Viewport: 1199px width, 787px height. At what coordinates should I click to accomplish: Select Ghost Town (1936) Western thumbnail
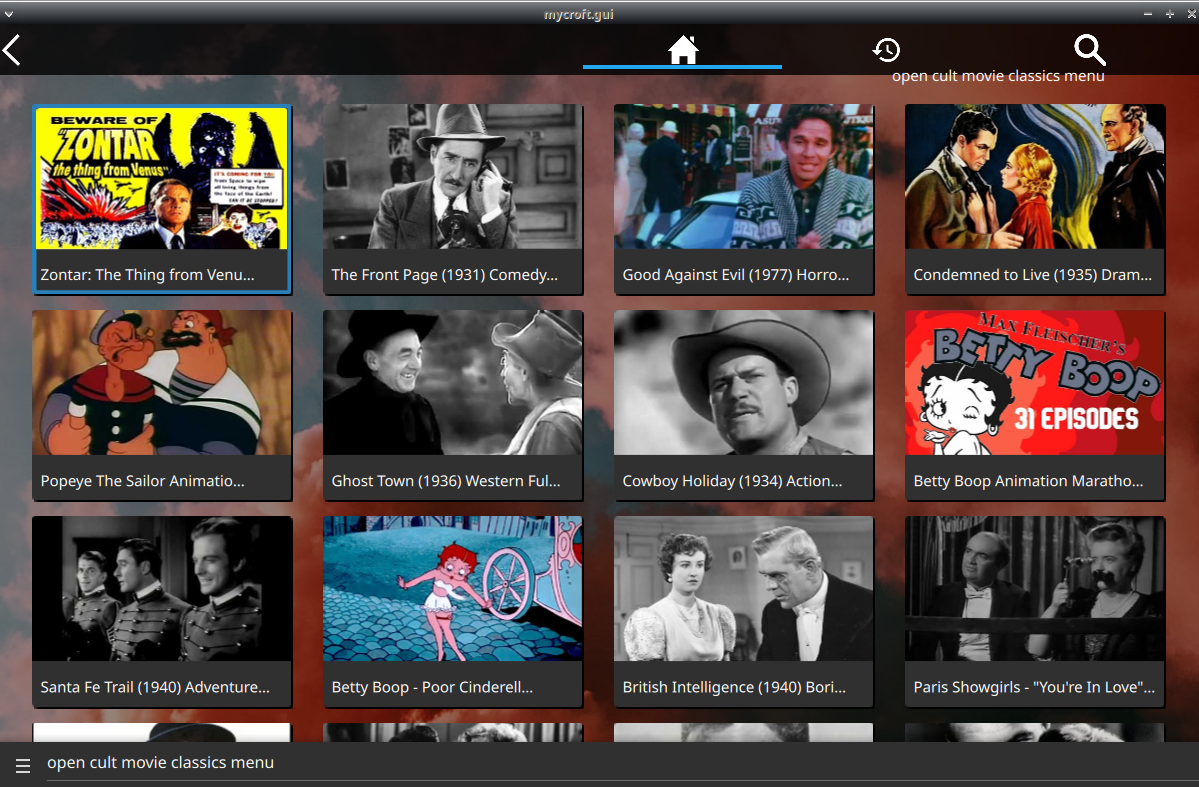pos(453,382)
